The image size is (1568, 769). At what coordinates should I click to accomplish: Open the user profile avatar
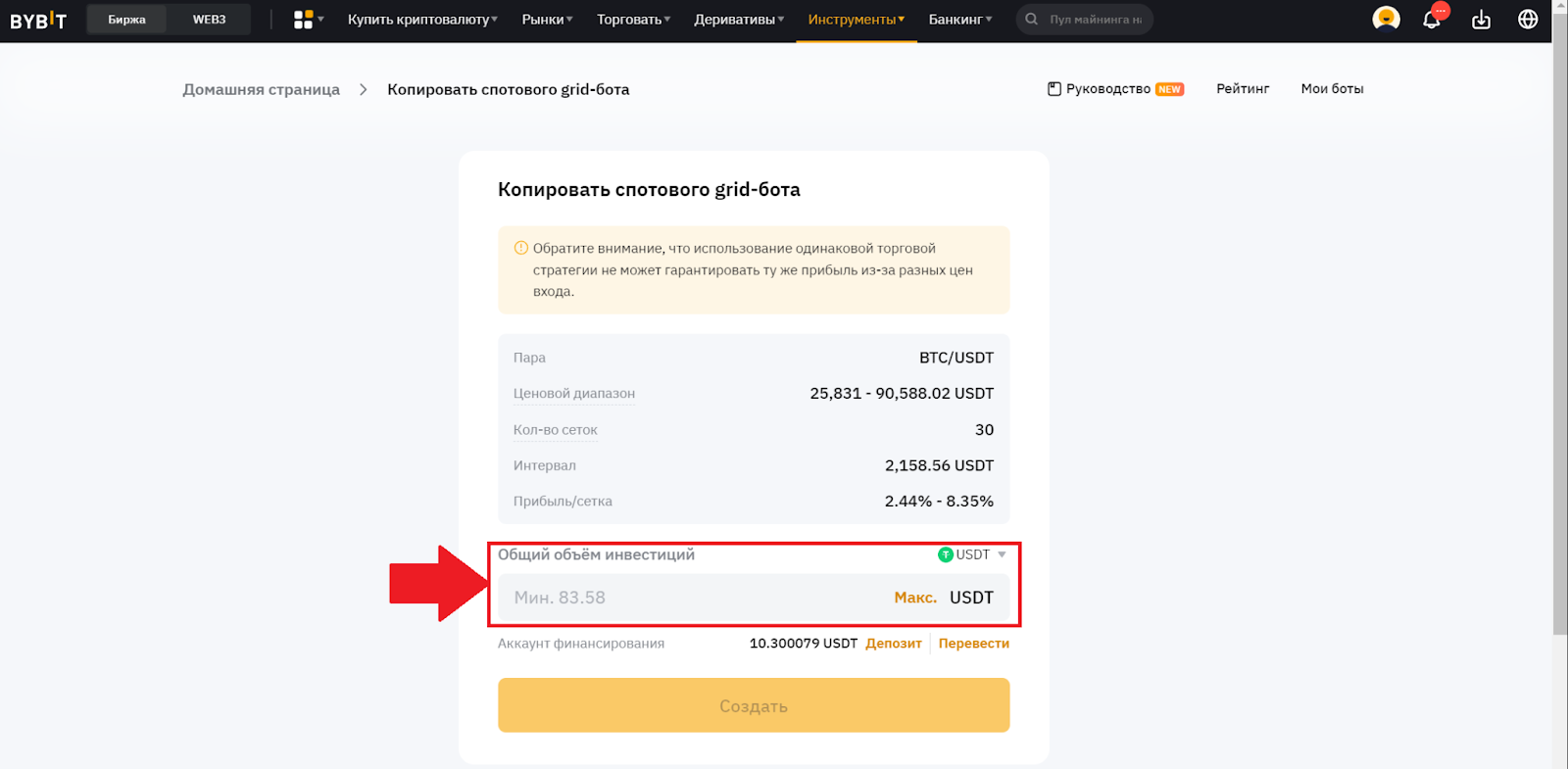[x=1386, y=19]
